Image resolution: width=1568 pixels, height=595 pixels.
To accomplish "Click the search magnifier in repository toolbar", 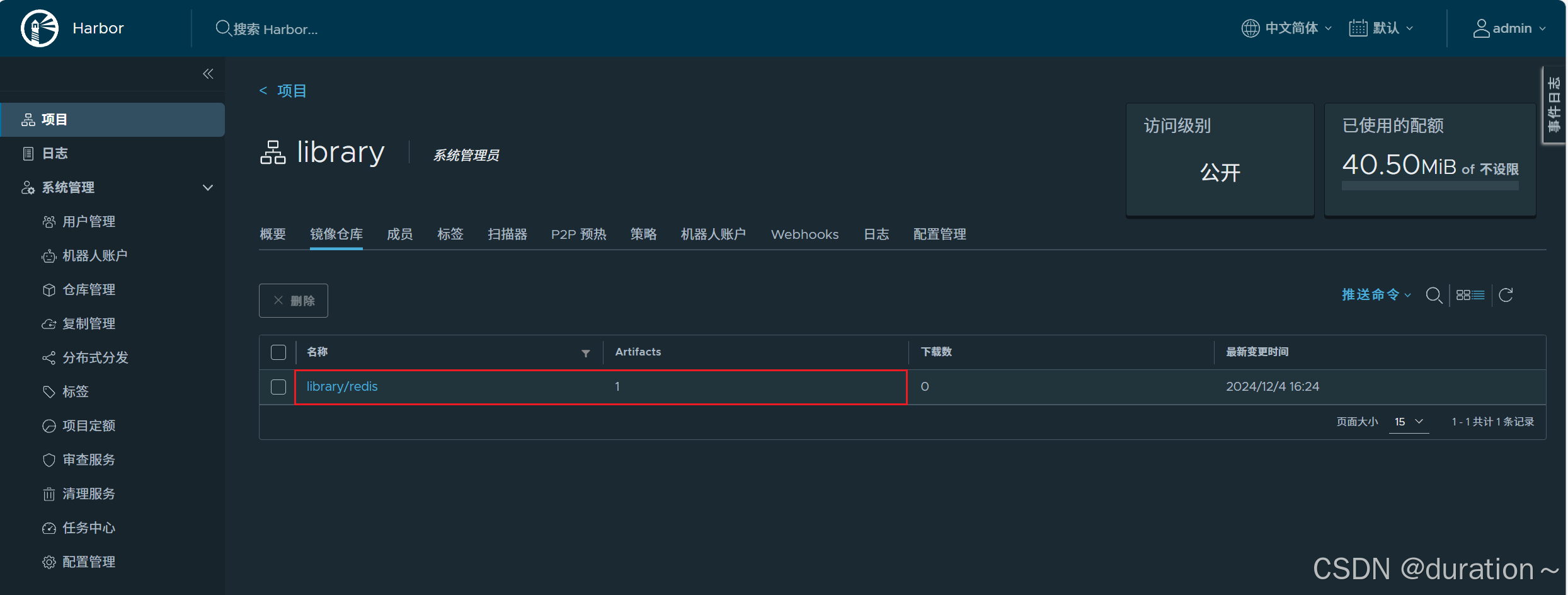I will (x=1434, y=295).
